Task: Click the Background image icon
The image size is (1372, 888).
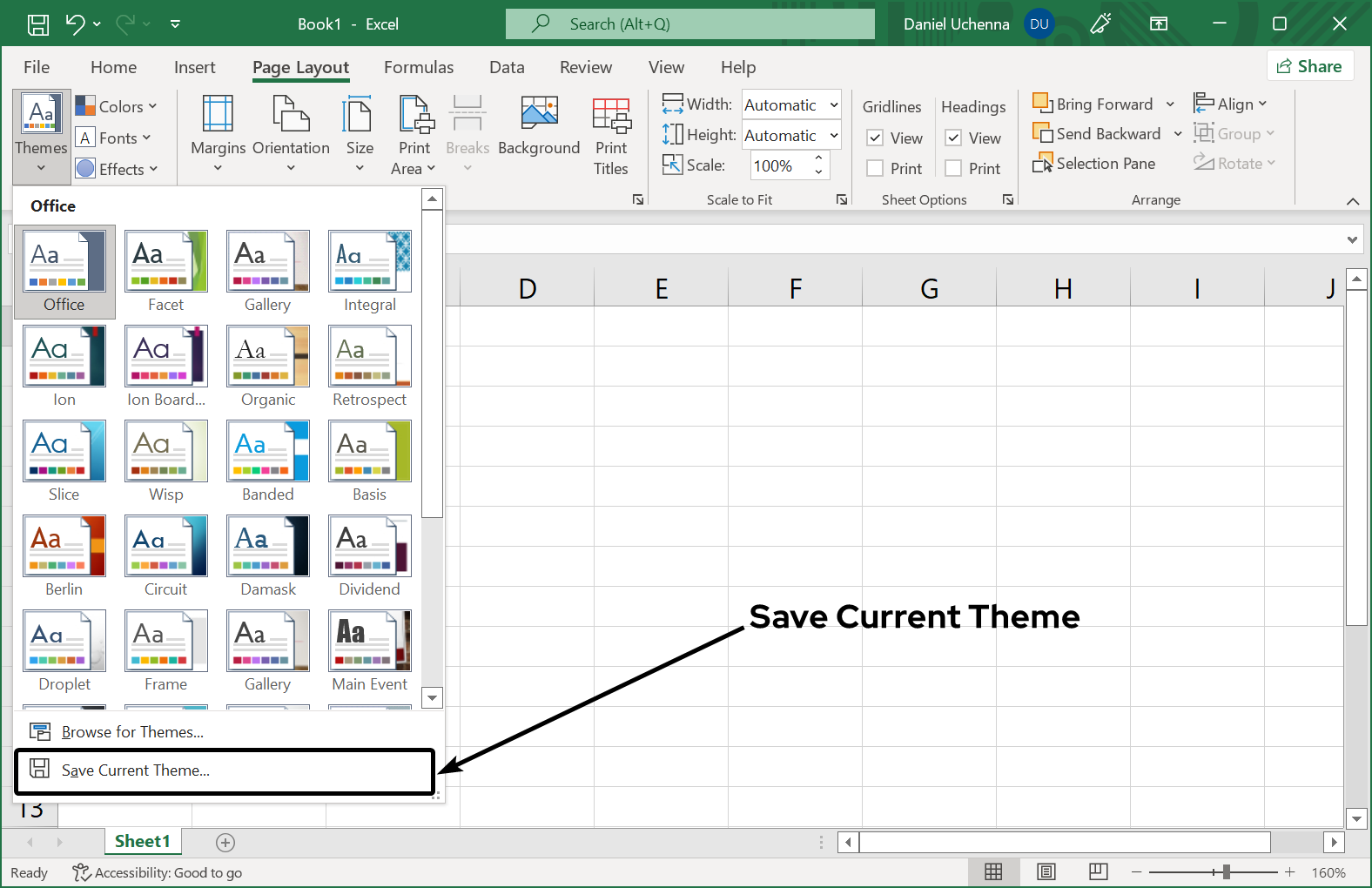Action: tap(539, 114)
